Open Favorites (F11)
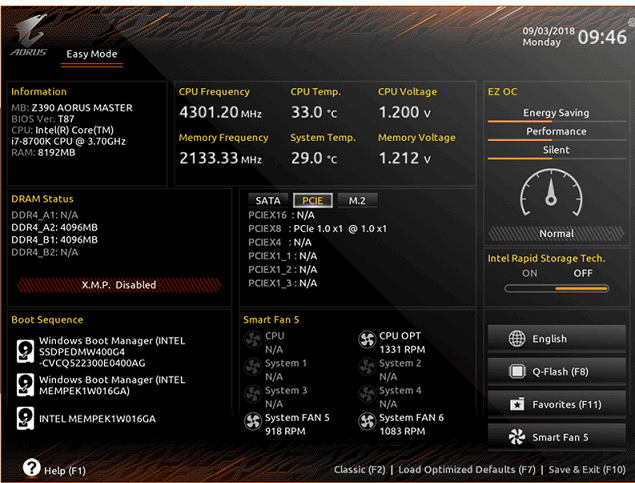The width and height of the screenshot is (635, 483). click(557, 404)
